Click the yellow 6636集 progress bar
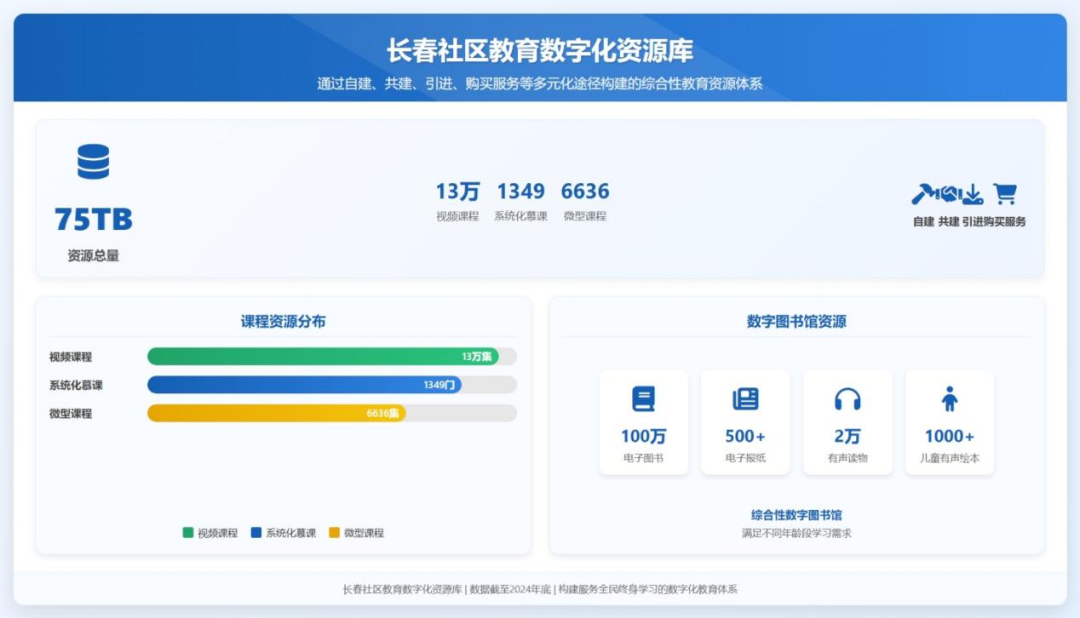This screenshot has width=1080, height=618. tap(276, 413)
